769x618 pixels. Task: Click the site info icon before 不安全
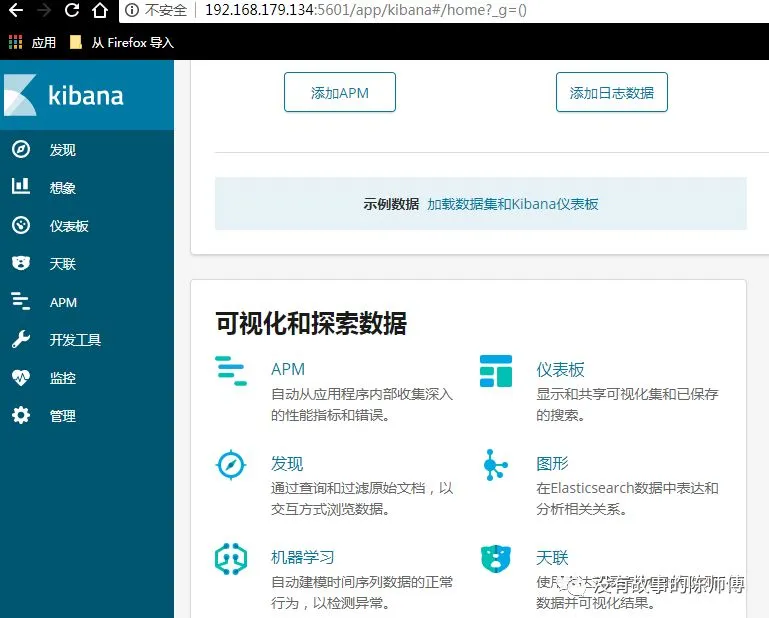tap(131, 10)
